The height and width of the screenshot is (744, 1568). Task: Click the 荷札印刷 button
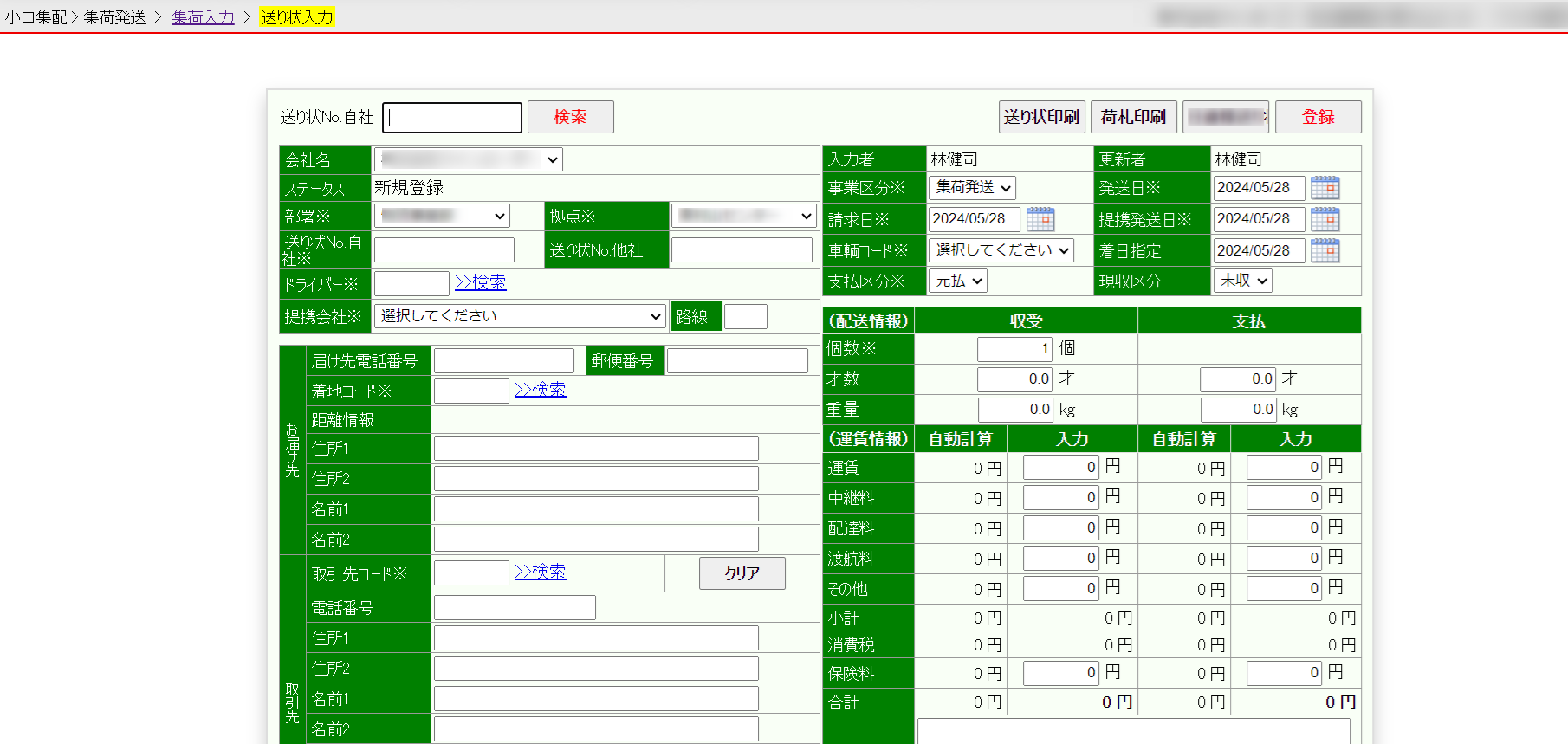click(x=1133, y=117)
